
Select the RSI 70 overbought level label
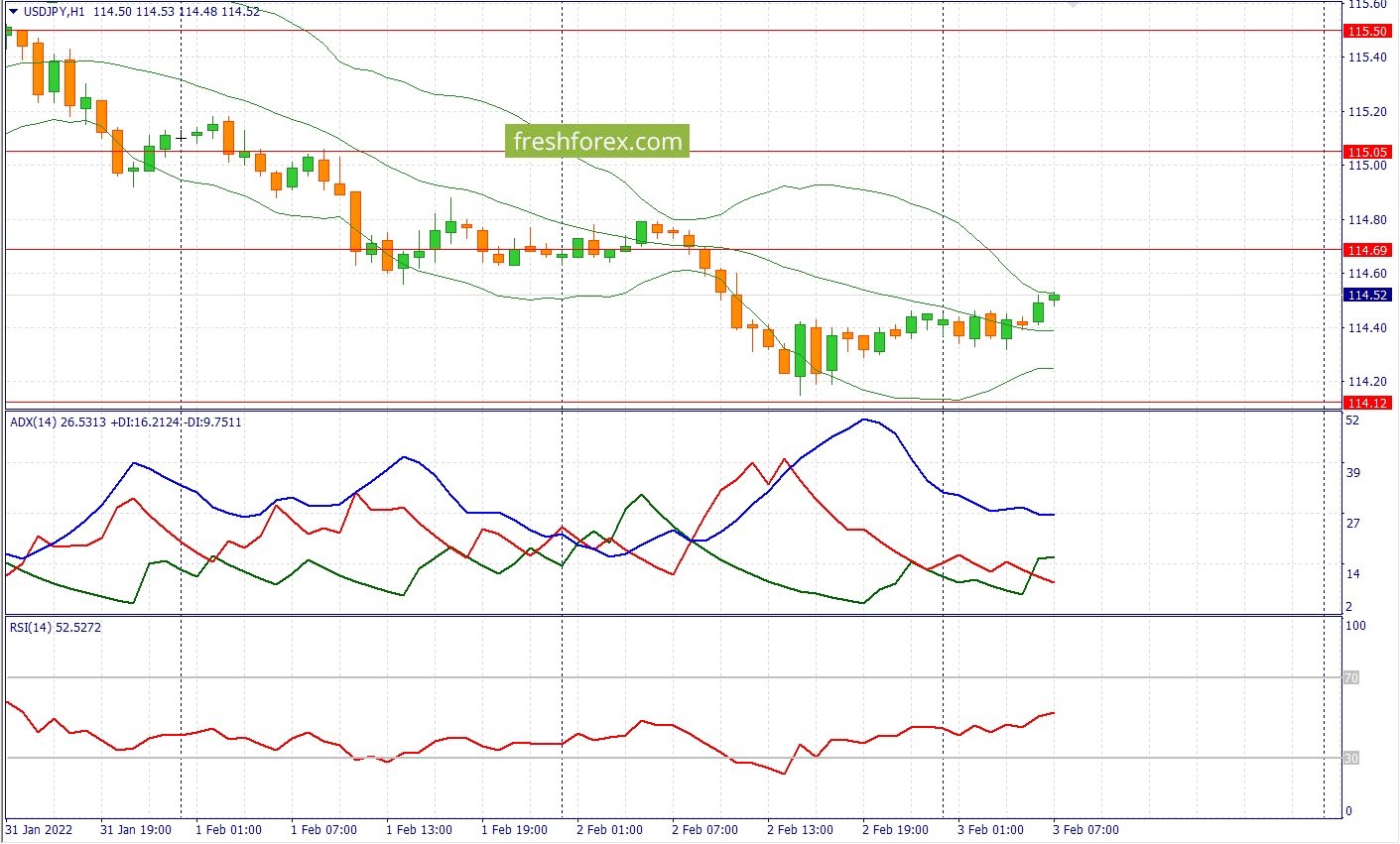1350,678
